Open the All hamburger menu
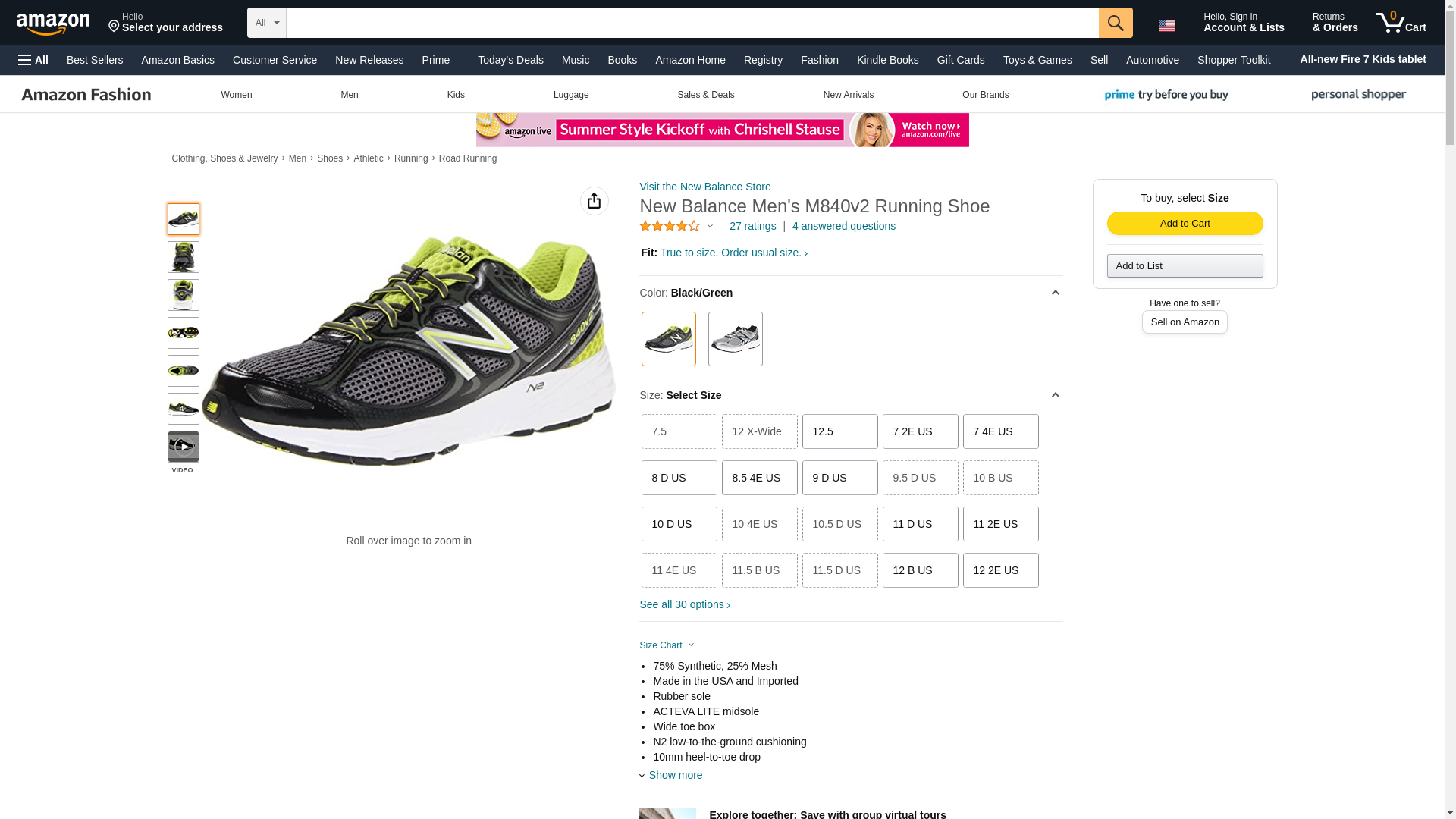Viewport: 1456px width, 819px height. (x=33, y=60)
